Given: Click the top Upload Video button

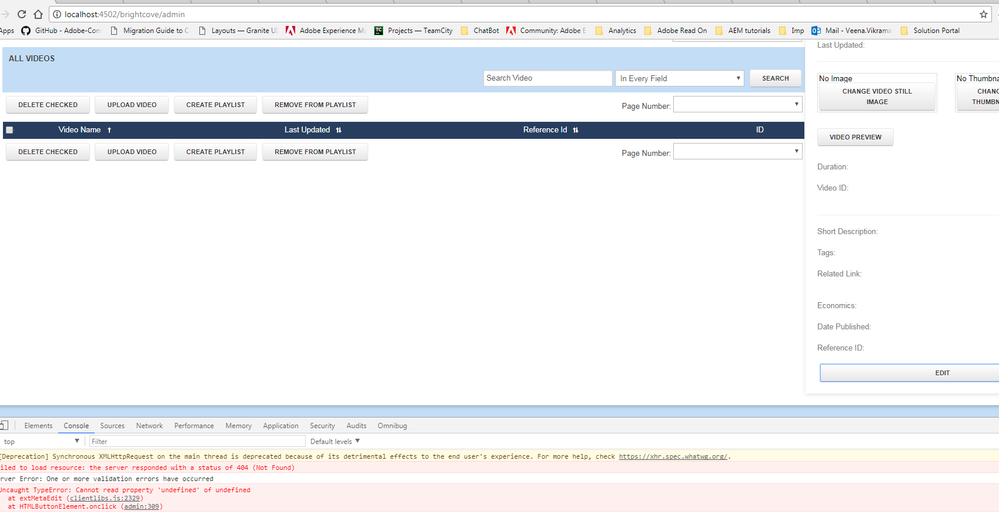Looking at the screenshot, I should point(132,104).
